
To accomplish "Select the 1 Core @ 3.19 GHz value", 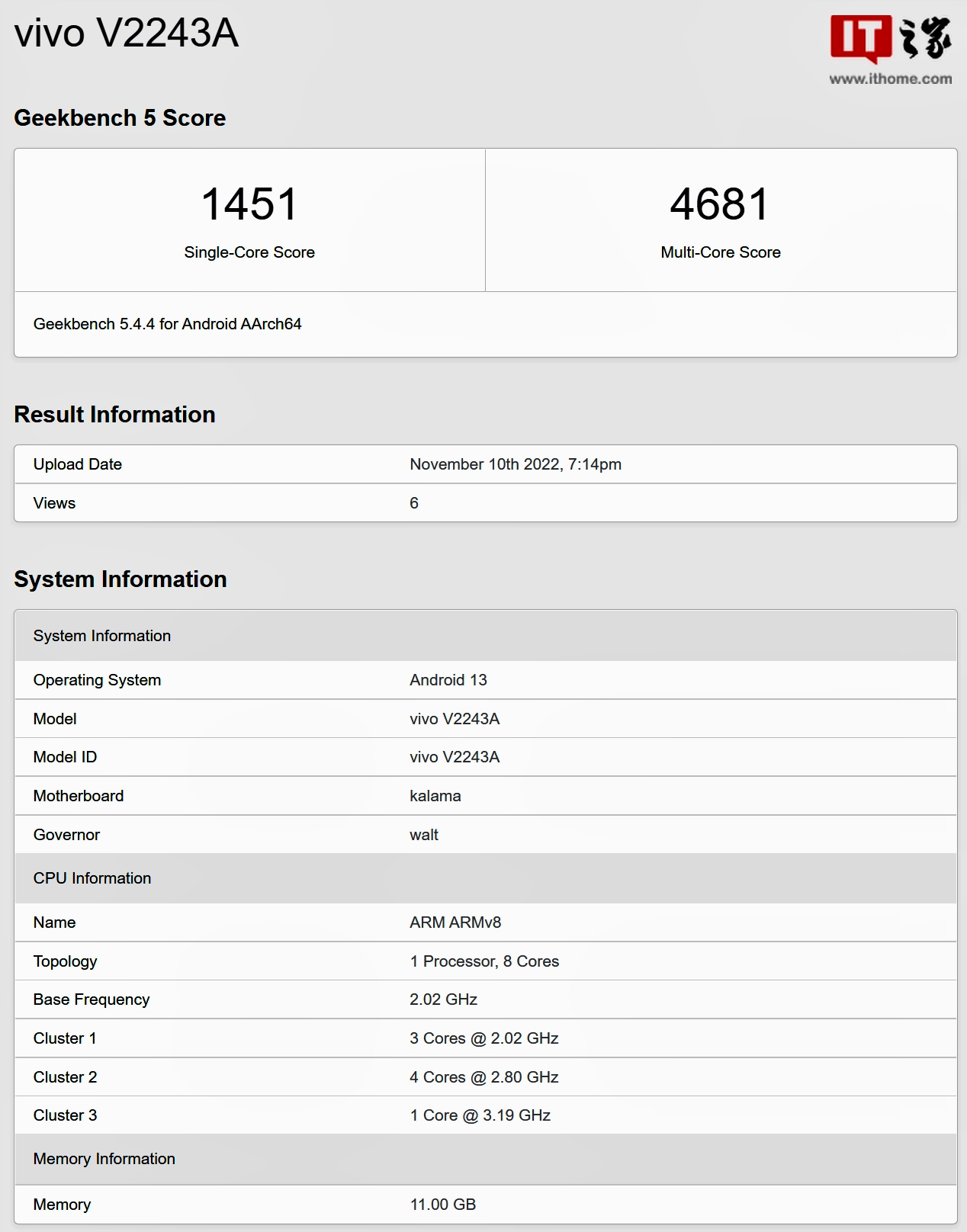I will pos(480,1115).
